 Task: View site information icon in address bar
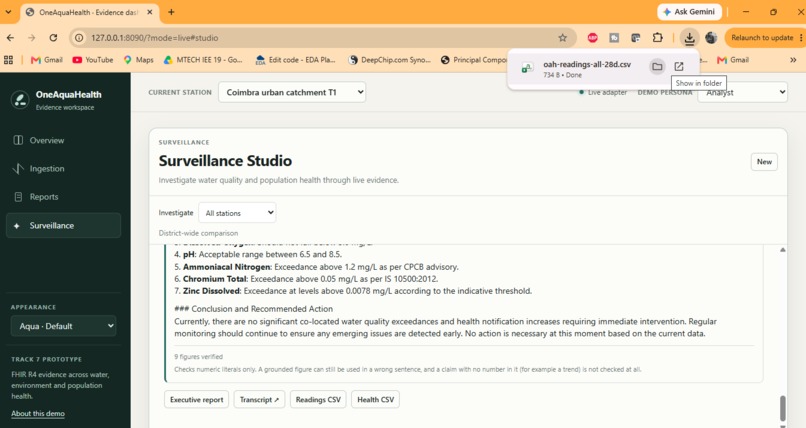[79, 38]
